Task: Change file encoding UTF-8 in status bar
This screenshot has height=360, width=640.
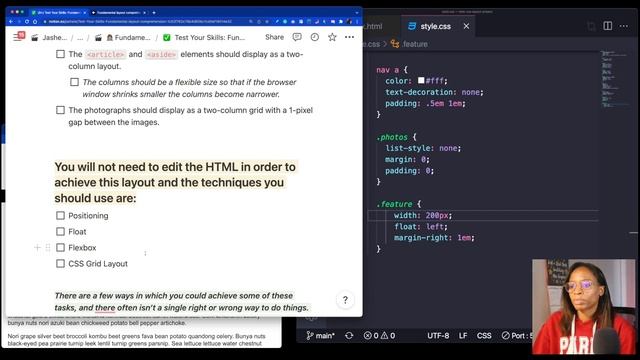Action: click(x=438, y=336)
